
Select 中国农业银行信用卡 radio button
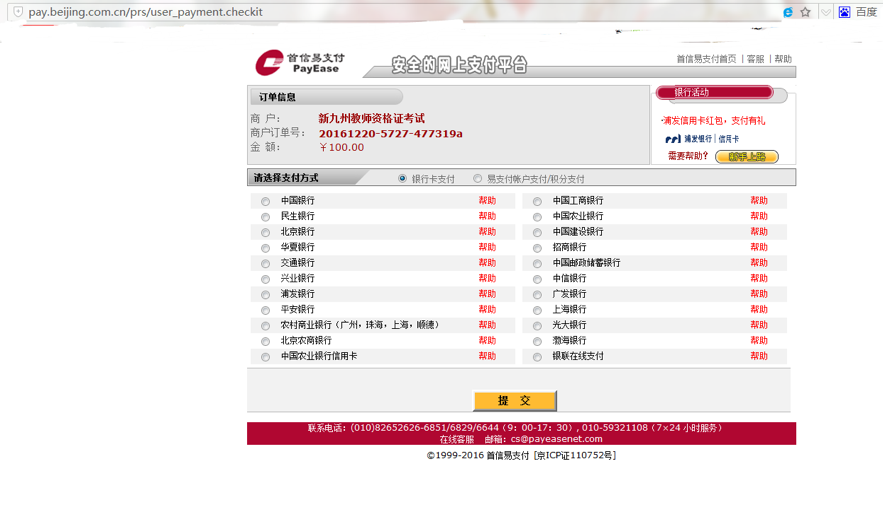(265, 357)
